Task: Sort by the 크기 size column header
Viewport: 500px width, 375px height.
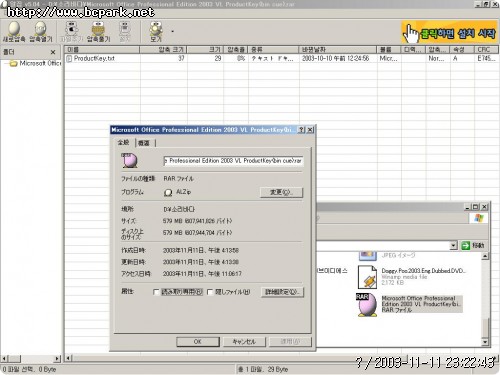Action: point(205,50)
